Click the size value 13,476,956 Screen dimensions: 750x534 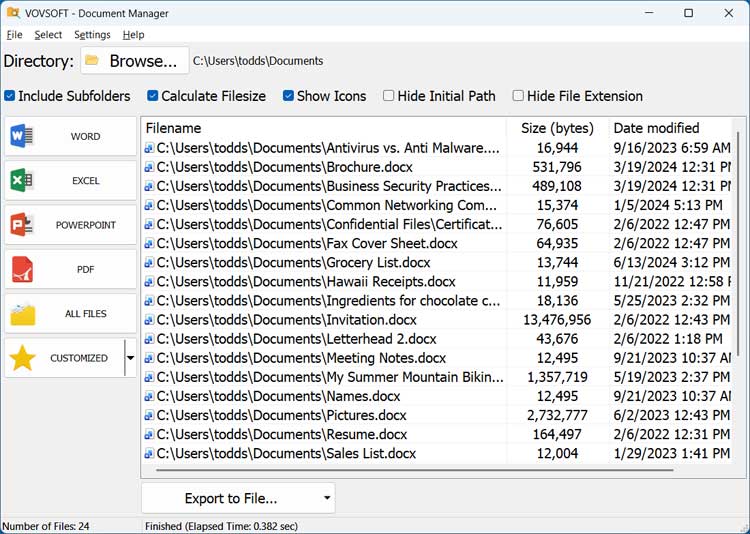[x=557, y=320]
